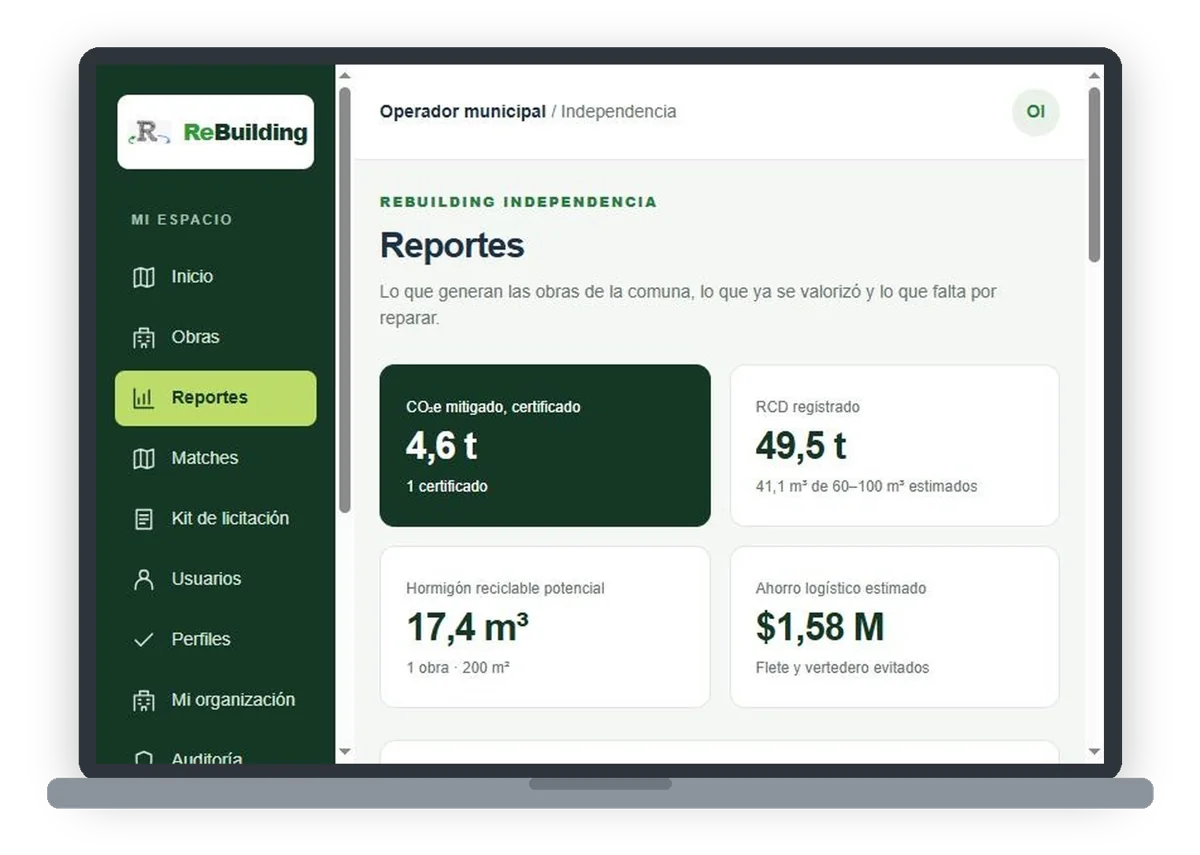
Task: Go to Inicio in the sidebar
Action: pos(215,277)
